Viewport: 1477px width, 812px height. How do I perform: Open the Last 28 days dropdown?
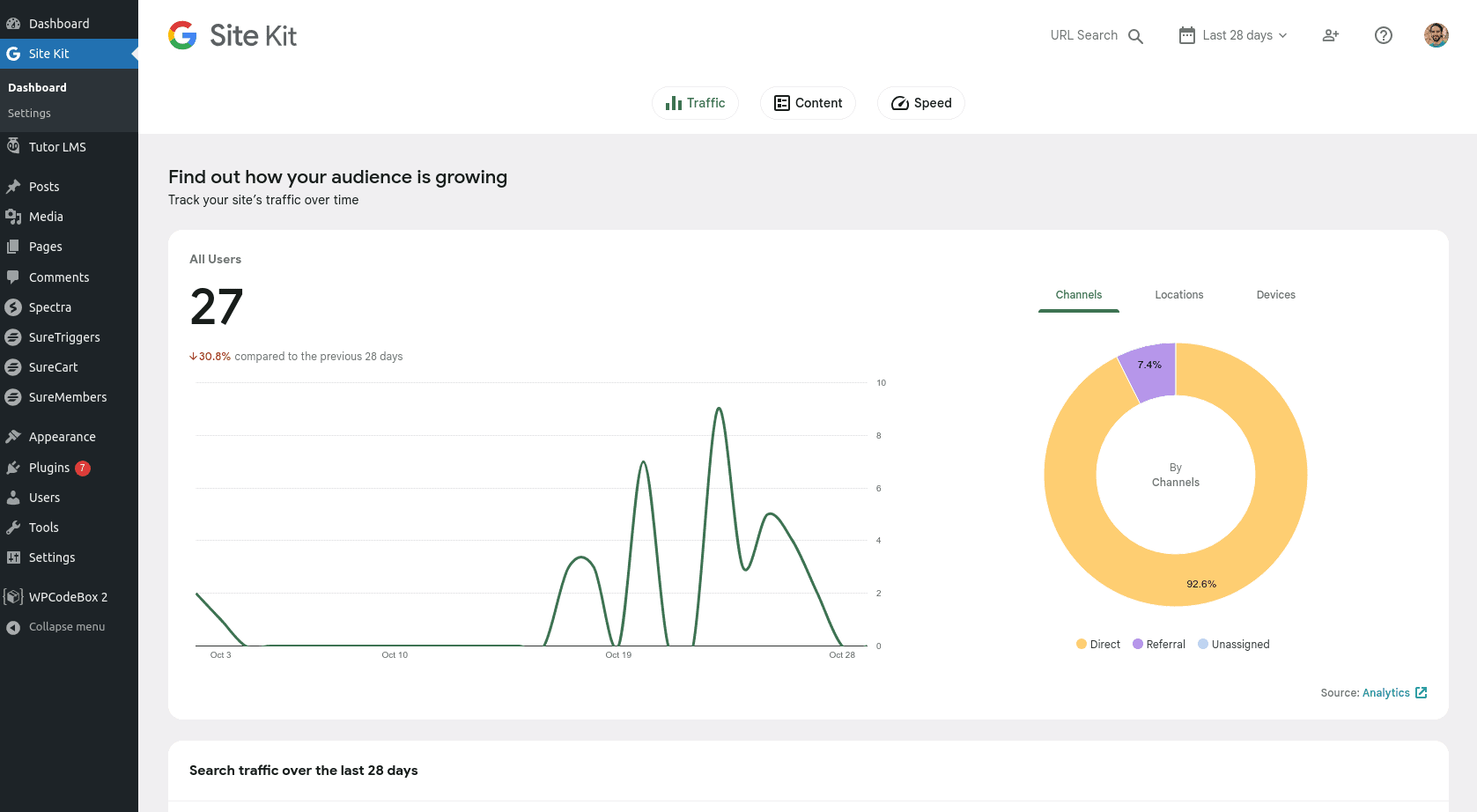(x=1232, y=35)
